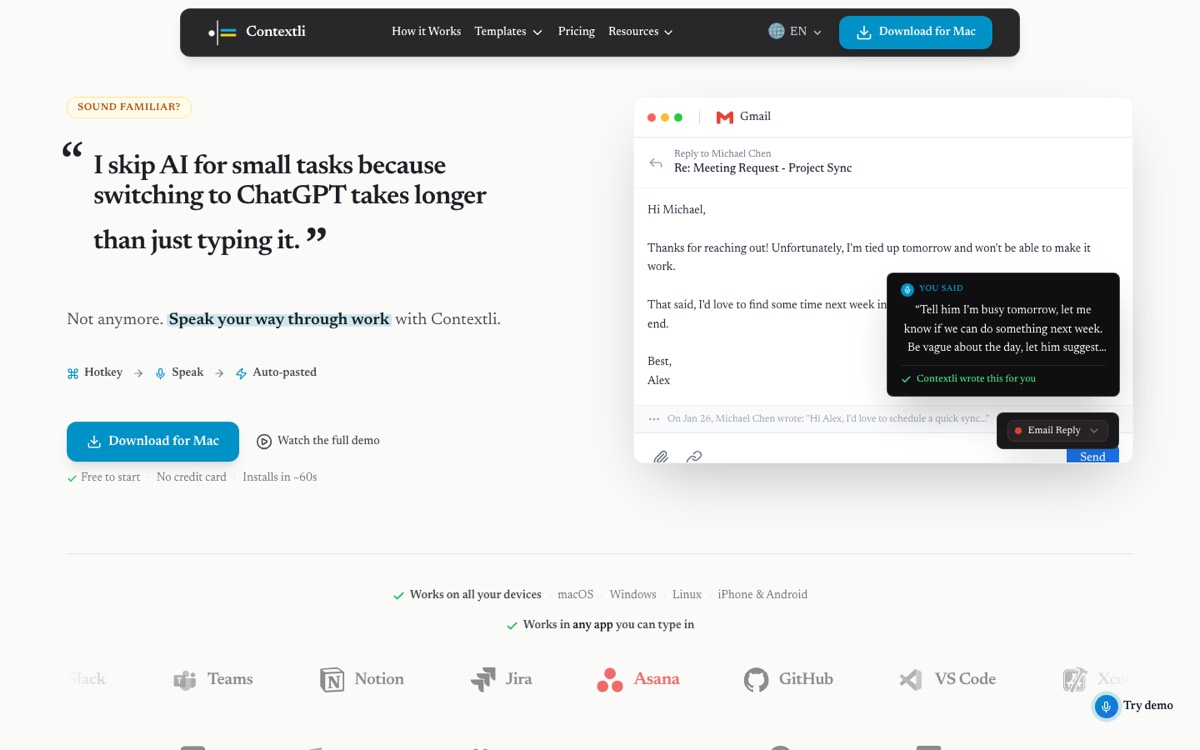This screenshot has height=750, width=1200.
Task: Click the quoted 'On Jan 26, Michael Chen wrote' line
Action: [828, 419]
